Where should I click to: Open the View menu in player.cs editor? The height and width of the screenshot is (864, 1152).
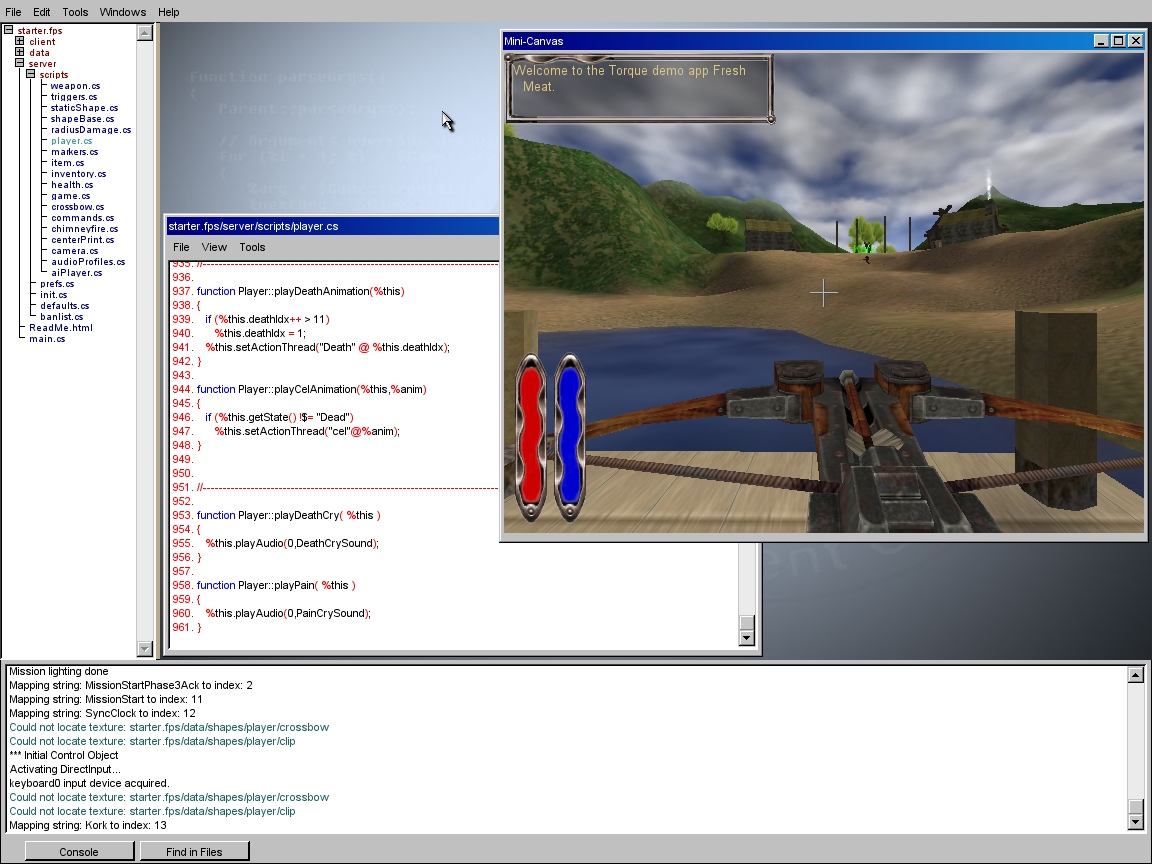pos(214,247)
